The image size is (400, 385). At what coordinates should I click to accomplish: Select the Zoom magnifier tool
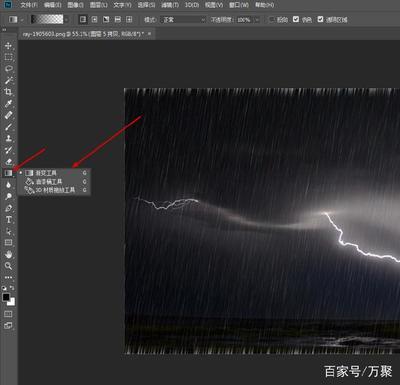pyautogui.click(x=9, y=266)
